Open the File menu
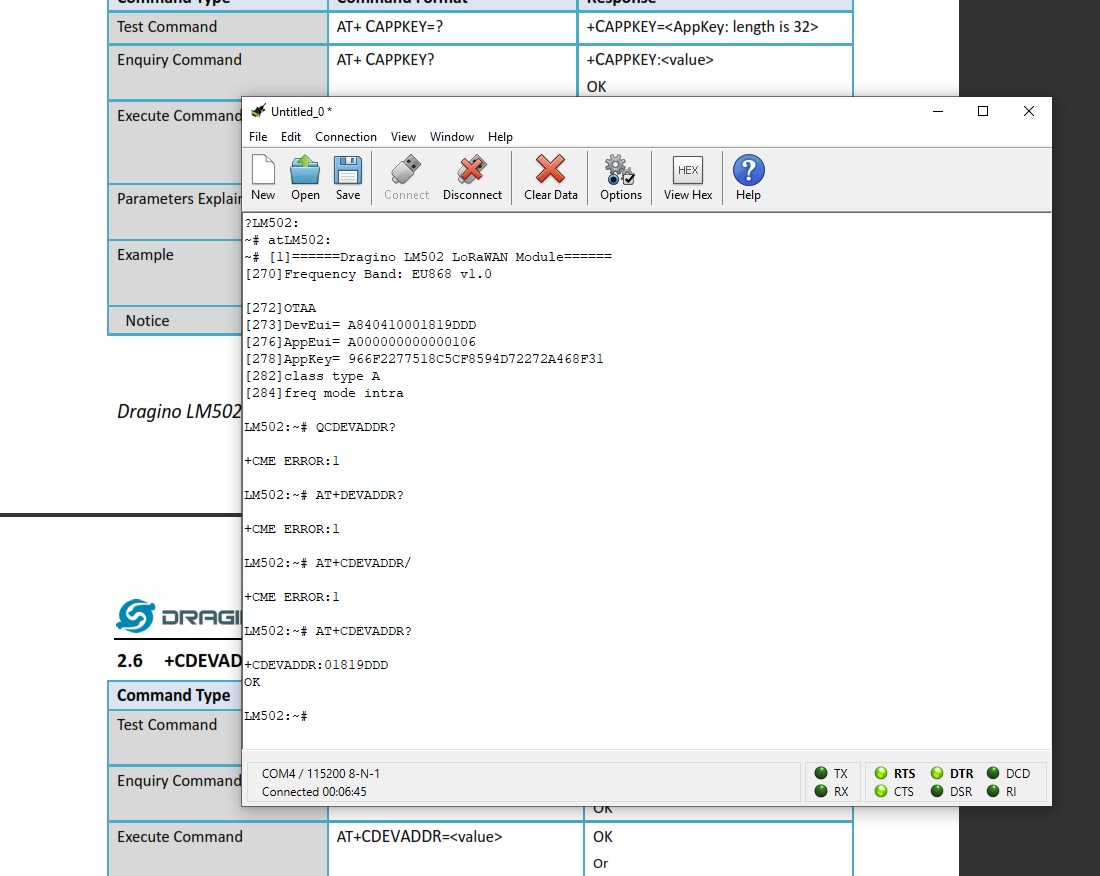 pos(258,137)
